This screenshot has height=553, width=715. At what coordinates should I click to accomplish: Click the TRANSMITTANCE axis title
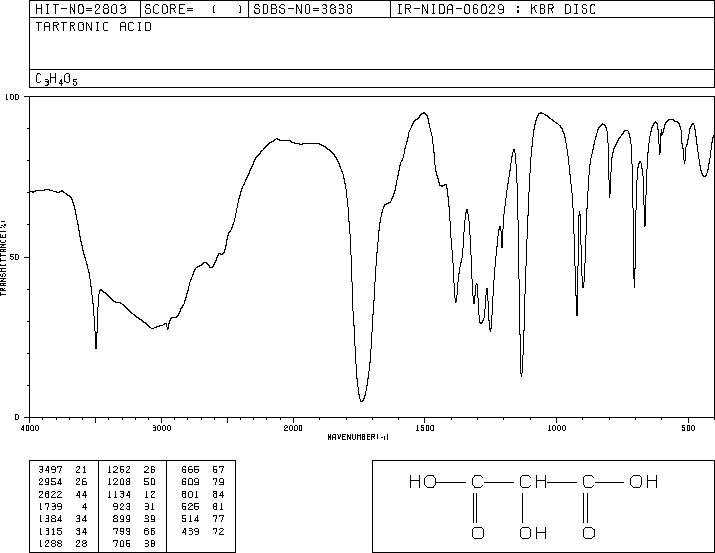click(3, 258)
